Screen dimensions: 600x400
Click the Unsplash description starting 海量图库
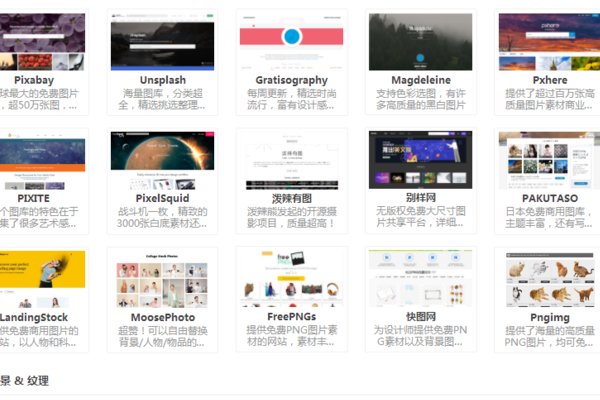point(162,99)
